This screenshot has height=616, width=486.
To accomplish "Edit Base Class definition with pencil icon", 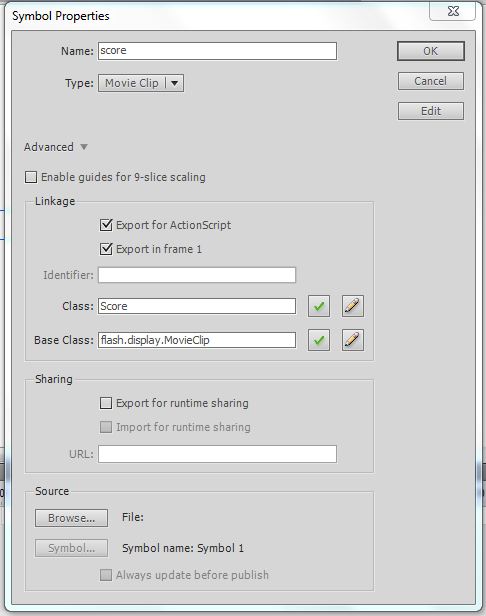I will [x=352, y=340].
